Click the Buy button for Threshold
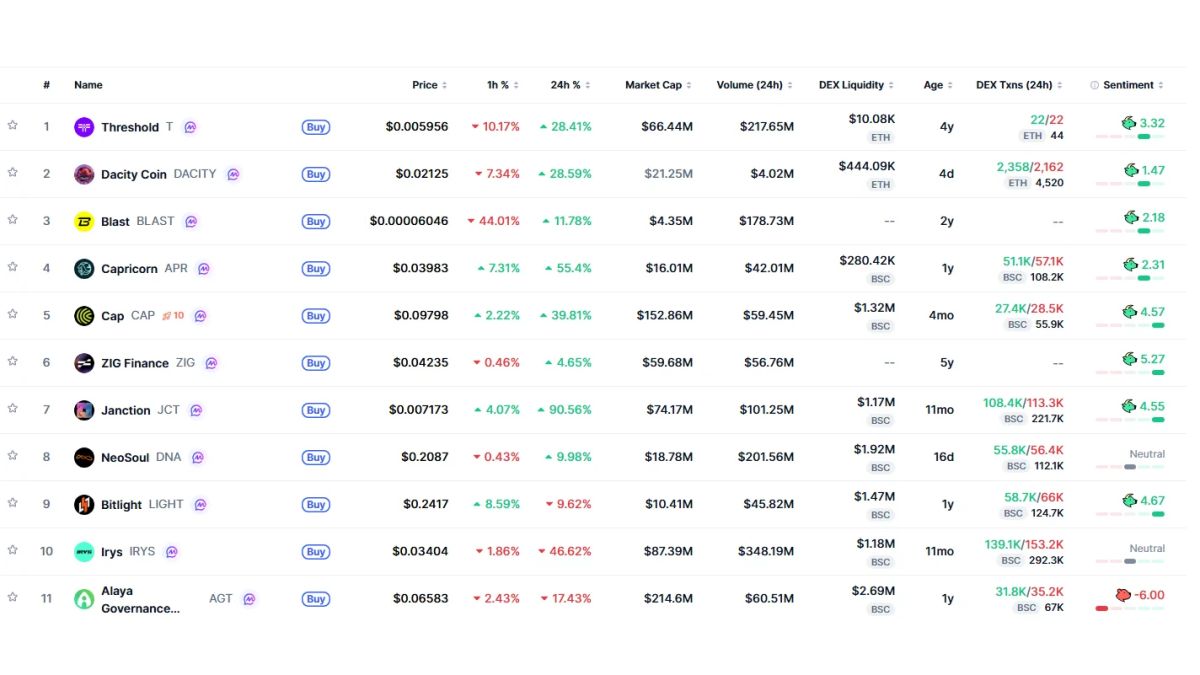 tap(316, 127)
